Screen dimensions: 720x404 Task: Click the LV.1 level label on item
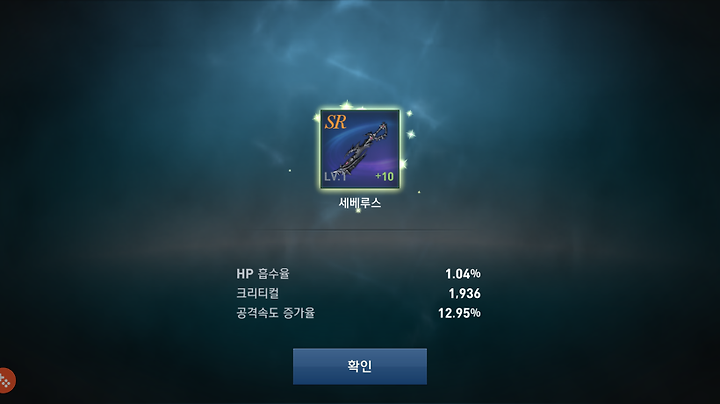coord(335,177)
